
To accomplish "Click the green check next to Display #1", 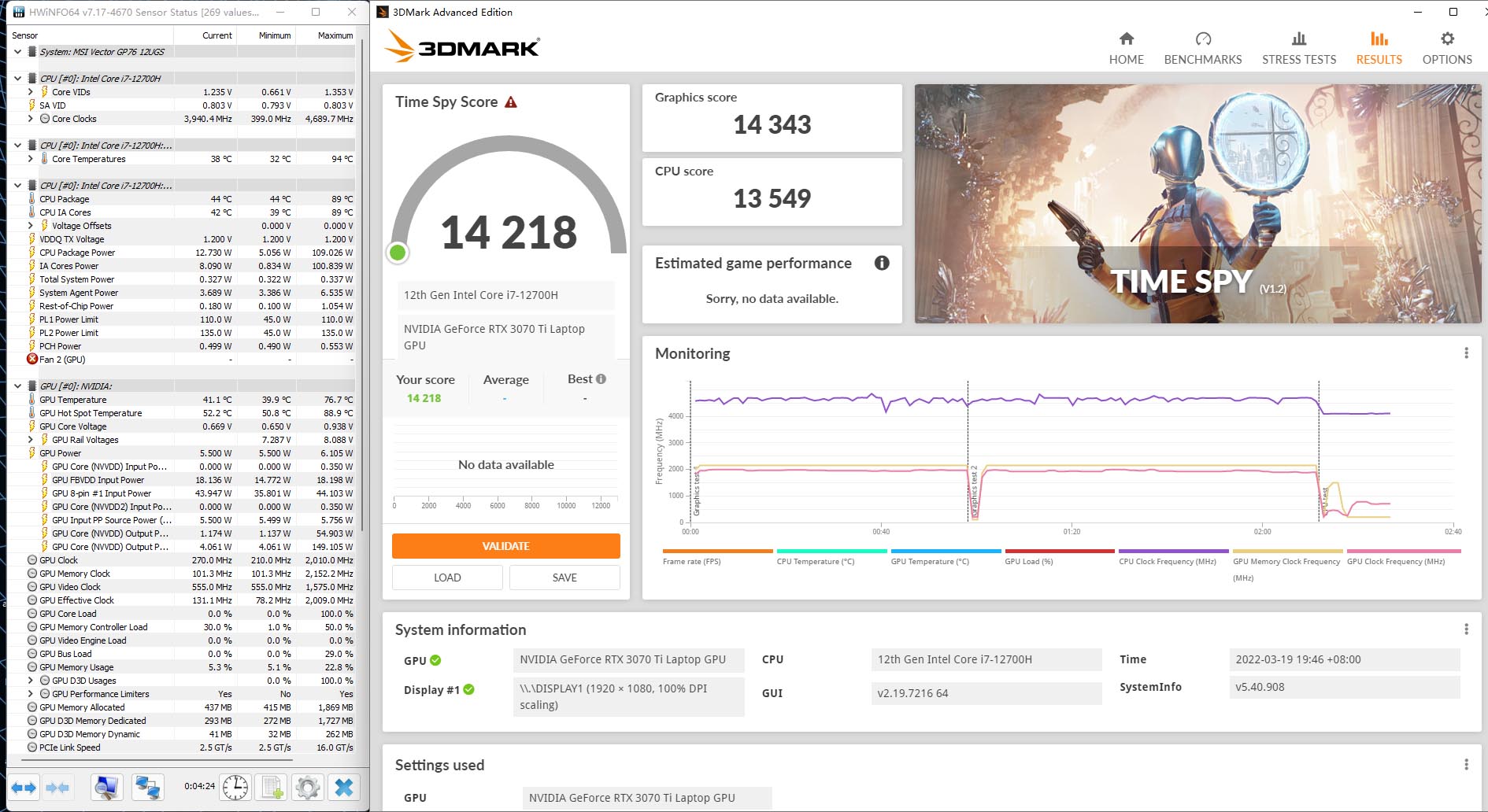I will pos(468,689).
